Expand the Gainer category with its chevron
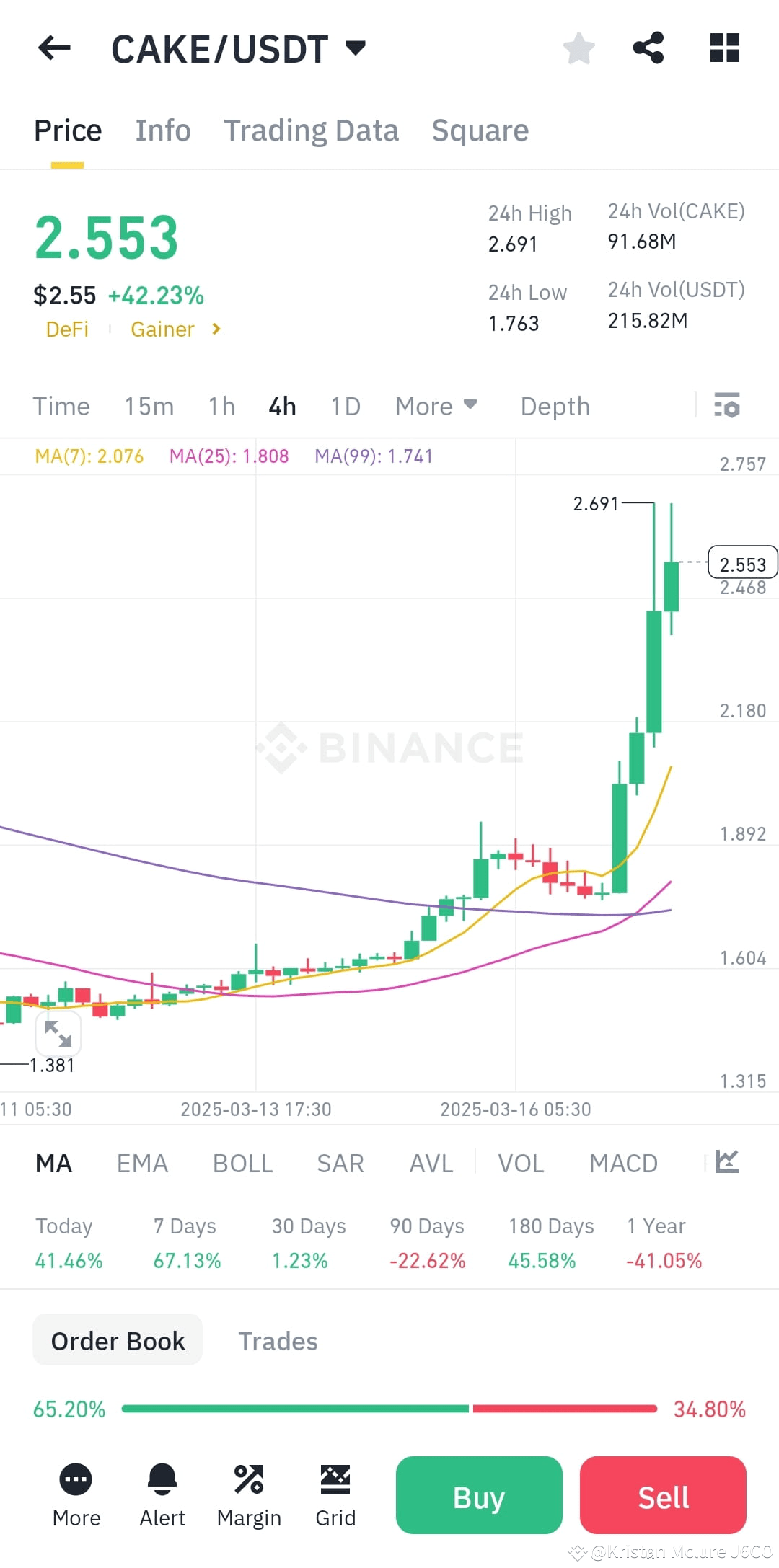The image size is (779, 1568). point(215,329)
